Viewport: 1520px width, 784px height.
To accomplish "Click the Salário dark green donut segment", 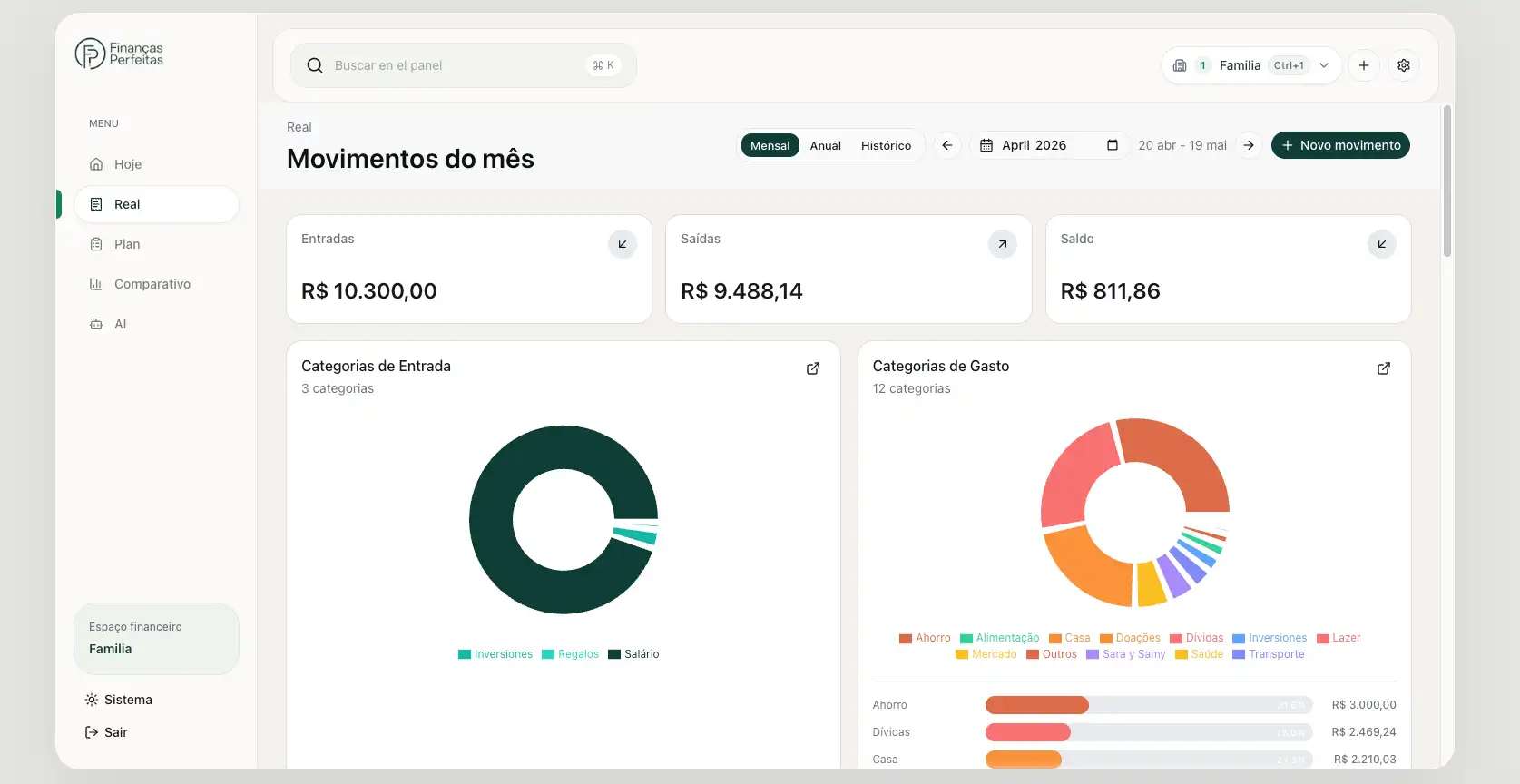I will [x=493, y=520].
